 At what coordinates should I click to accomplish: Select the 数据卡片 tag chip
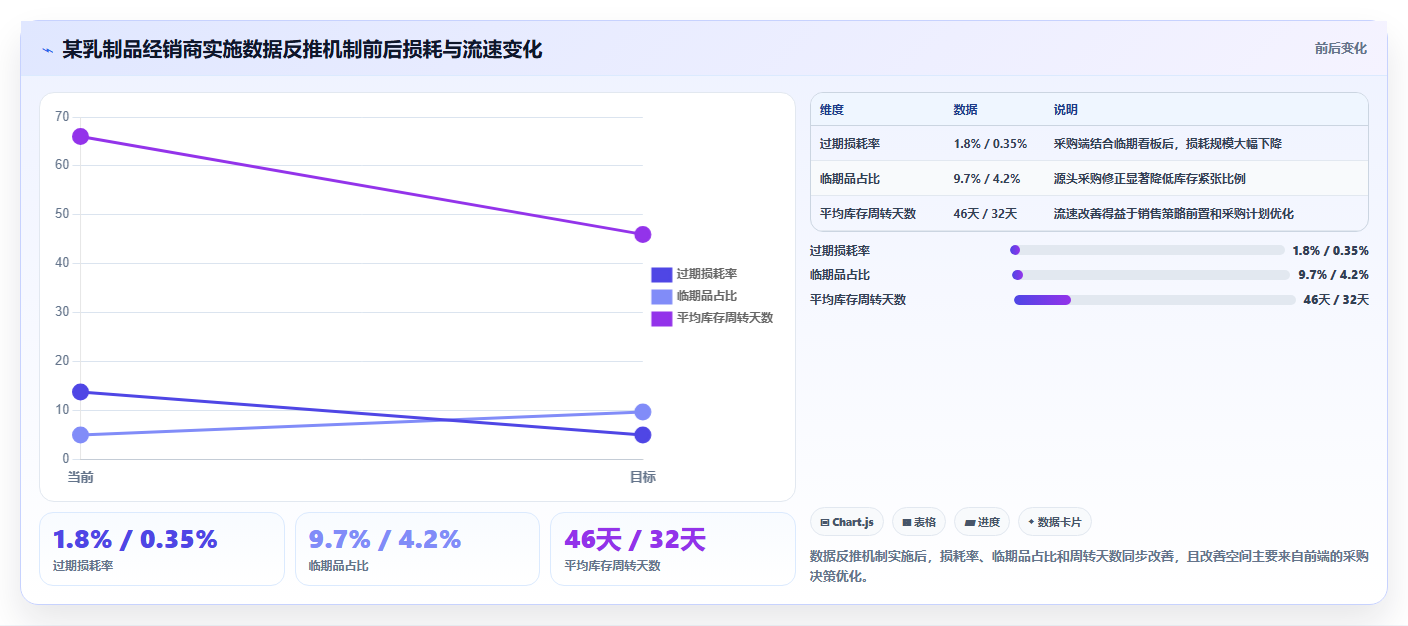(1055, 522)
